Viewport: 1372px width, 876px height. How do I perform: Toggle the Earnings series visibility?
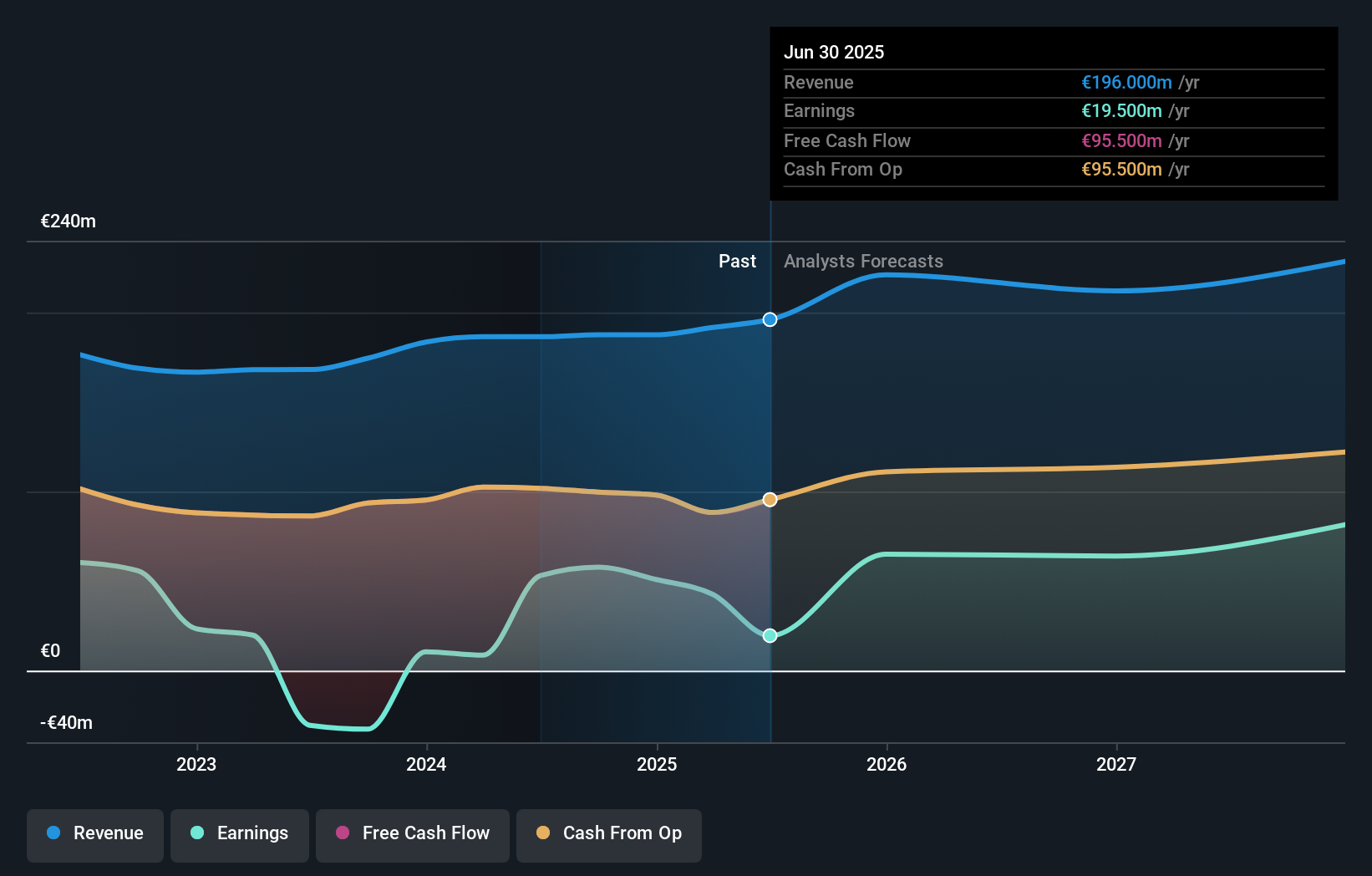(x=240, y=835)
